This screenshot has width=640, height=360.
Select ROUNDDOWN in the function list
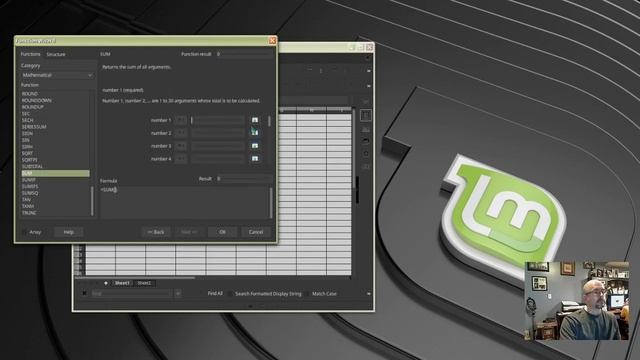(36, 100)
